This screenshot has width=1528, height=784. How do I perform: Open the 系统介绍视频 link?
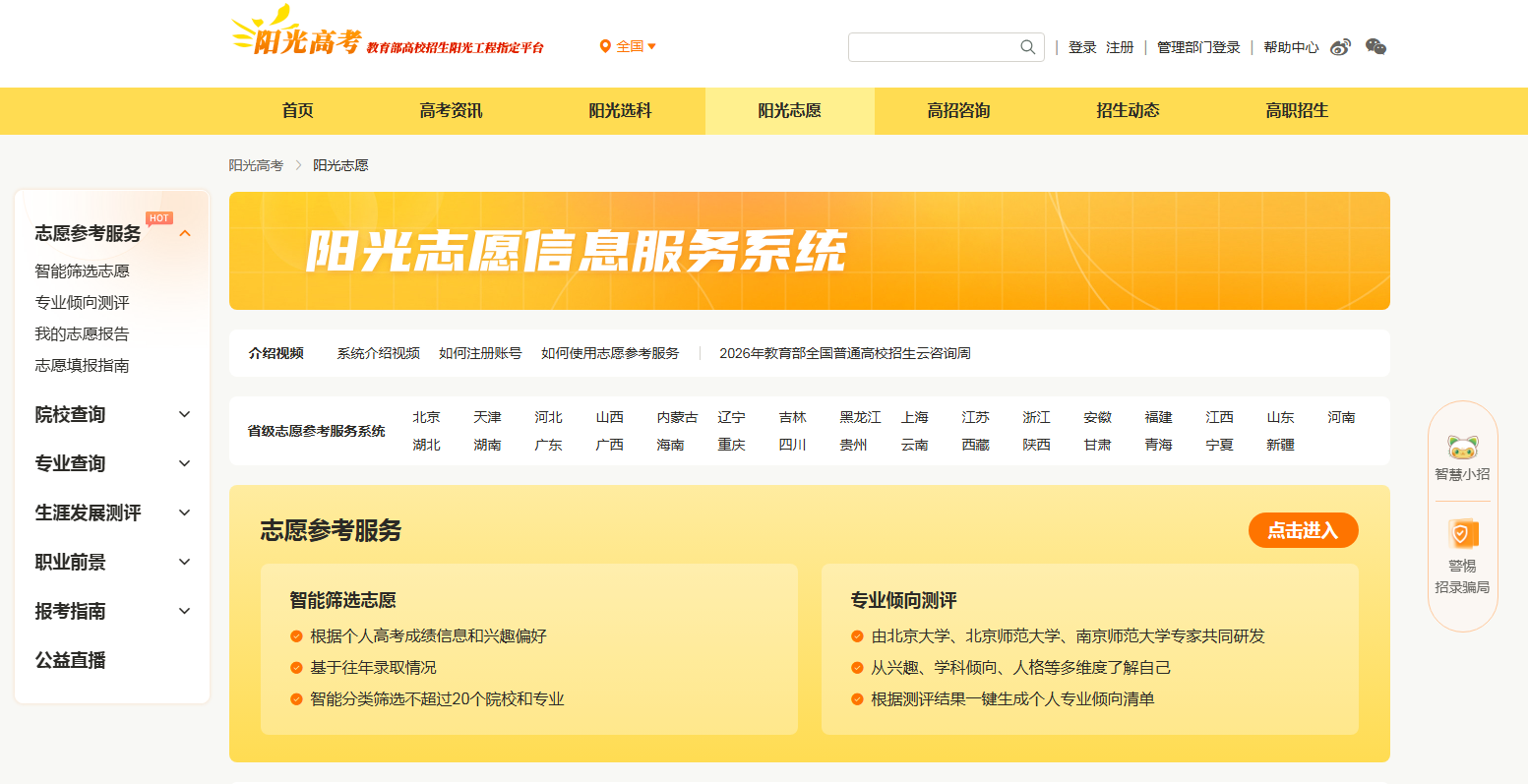click(379, 353)
